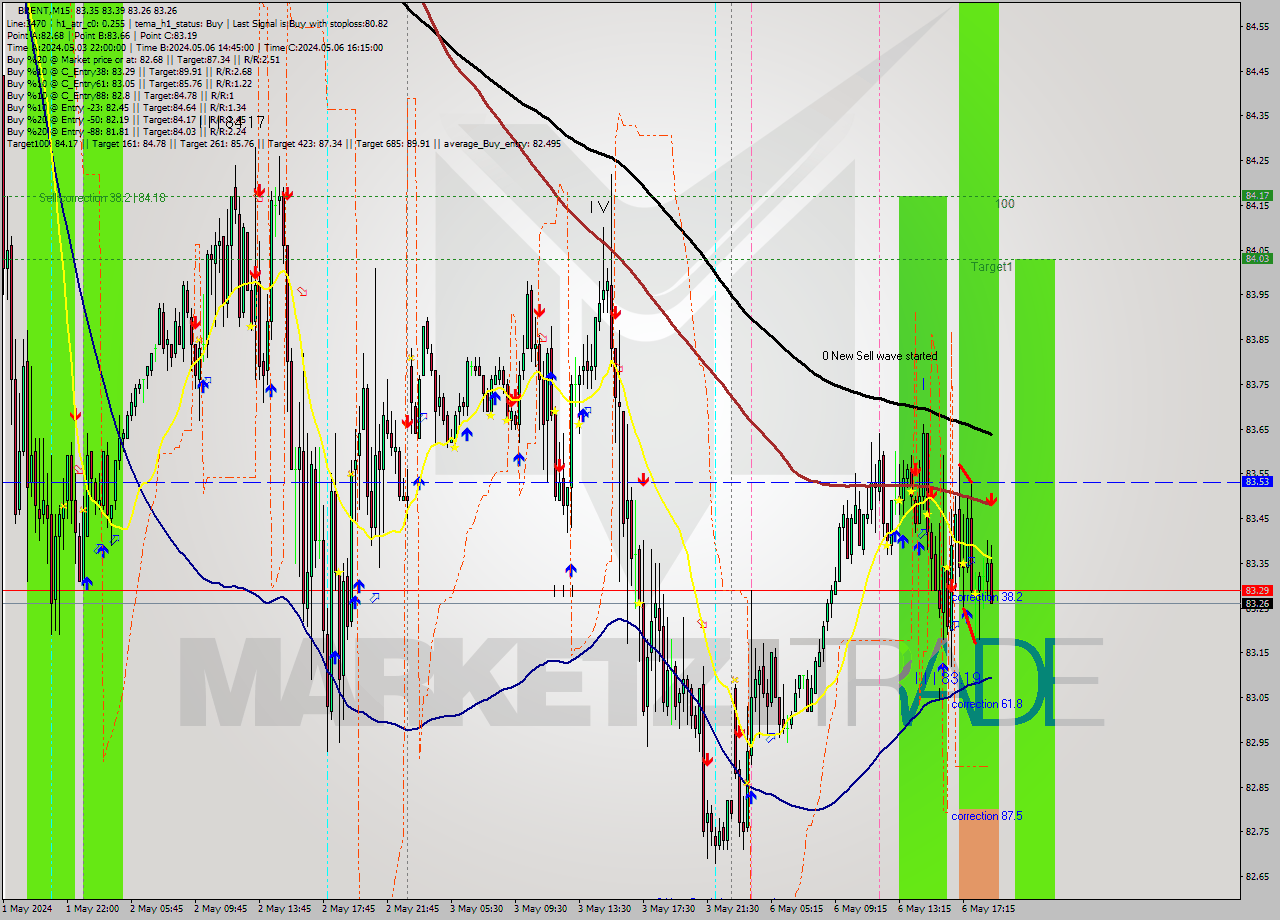Click the Sell correction 38.2 | 84.18 label

tap(100, 196)
